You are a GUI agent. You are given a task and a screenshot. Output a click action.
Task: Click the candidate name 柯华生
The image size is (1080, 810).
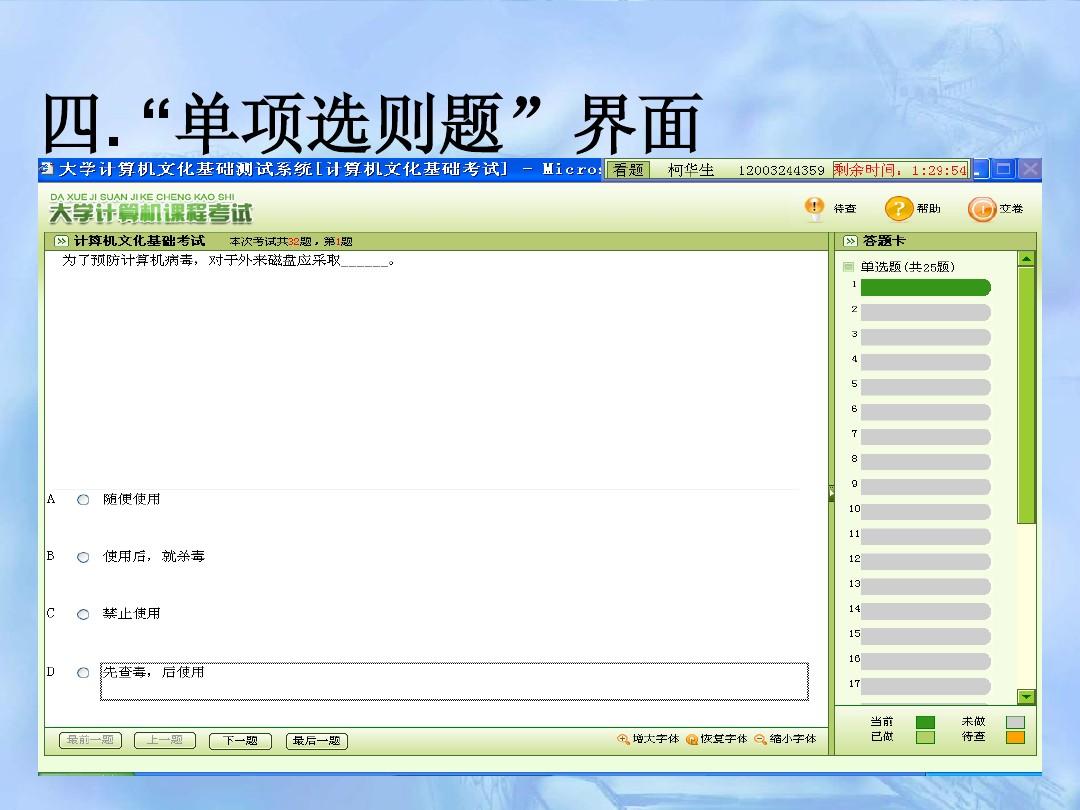click(x=691, y=169)
